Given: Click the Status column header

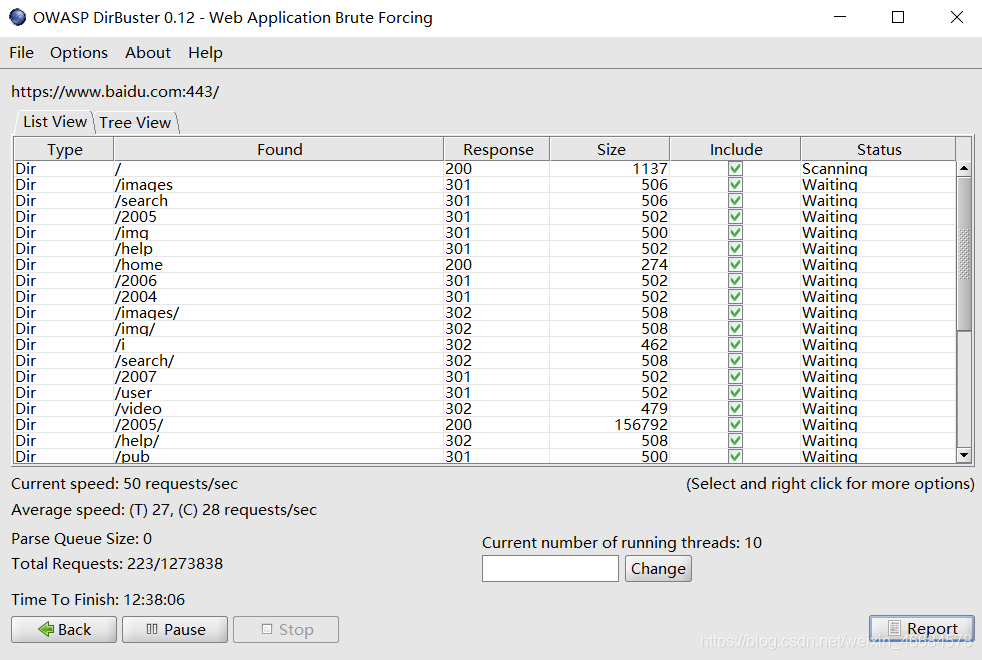Looking at the screenshot, I should (x=879, y=149).
